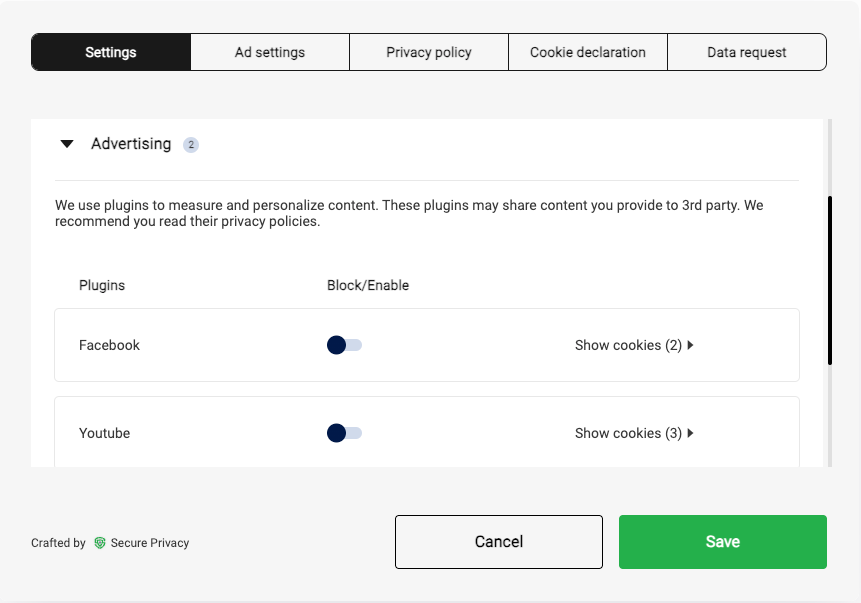This screenshot has height=603, width=861.
Task: Click the Cancel button
Action: tap(499, 542)
